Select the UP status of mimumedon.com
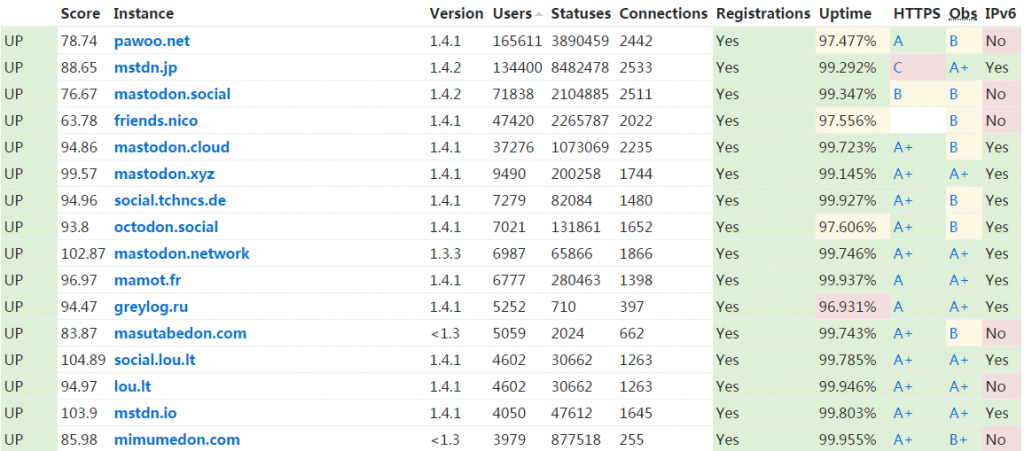 pos(14,440)
